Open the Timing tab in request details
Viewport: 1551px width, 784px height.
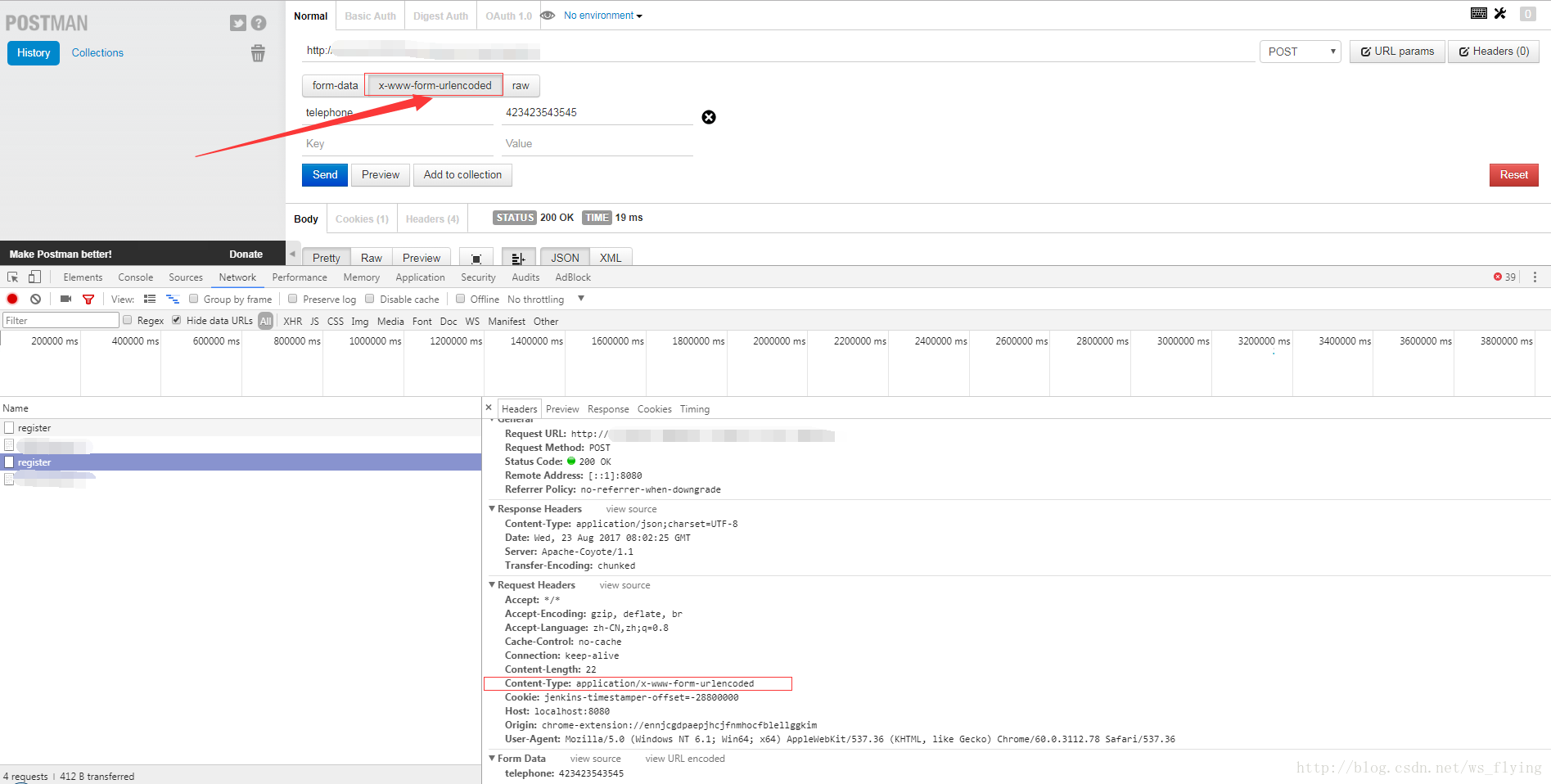(x=695, y=409)
